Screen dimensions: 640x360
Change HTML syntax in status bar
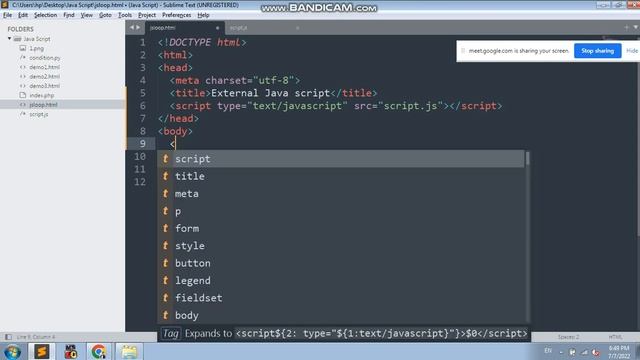point(615,337)
